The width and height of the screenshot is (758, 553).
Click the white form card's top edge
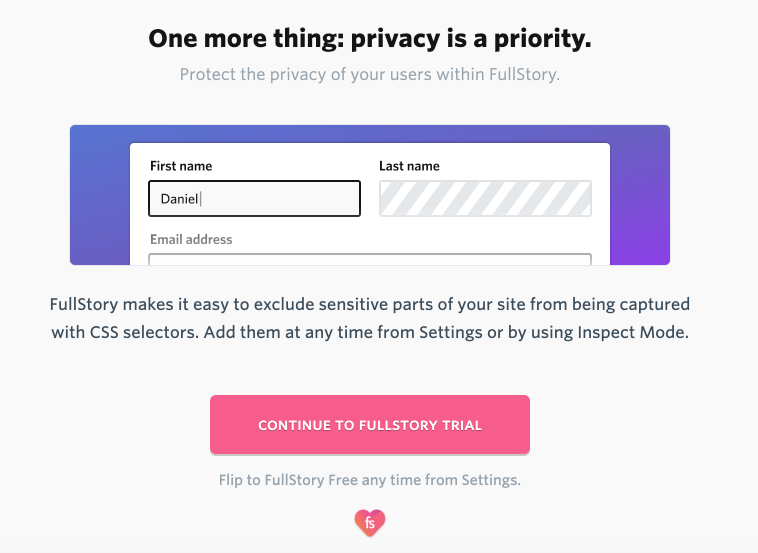370,144
